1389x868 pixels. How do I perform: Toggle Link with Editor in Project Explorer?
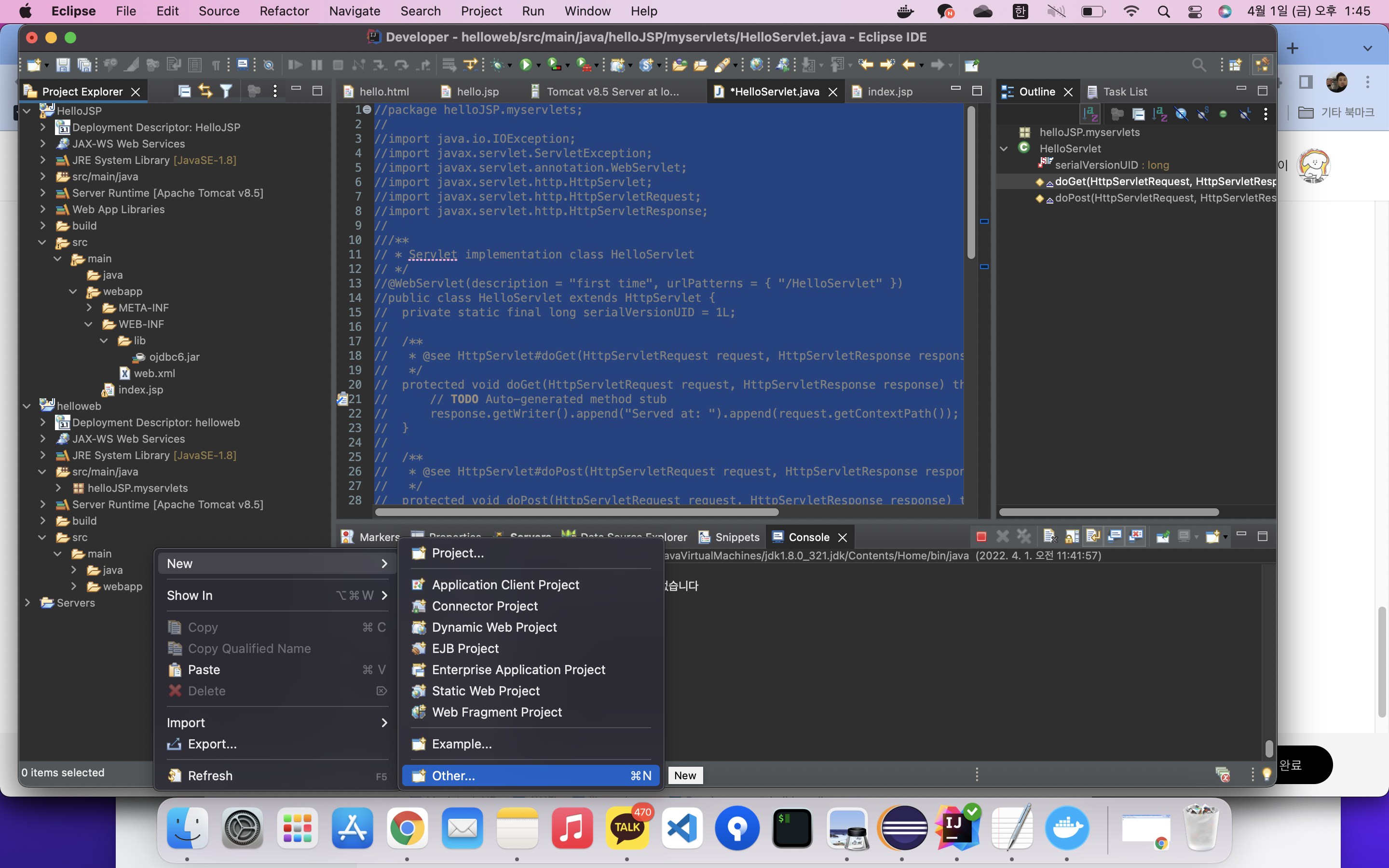point(205,91)
